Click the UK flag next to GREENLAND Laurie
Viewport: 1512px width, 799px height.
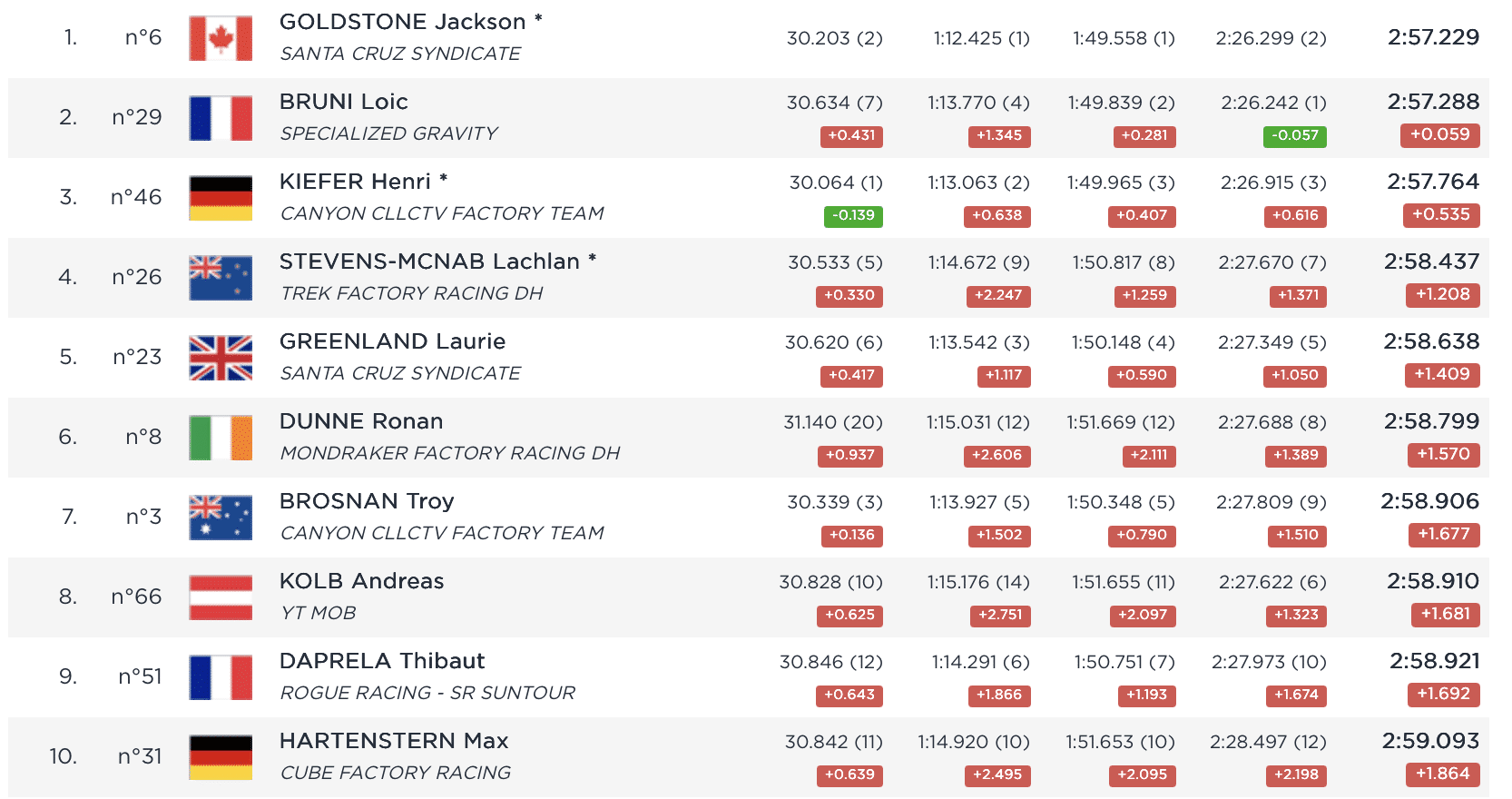pos(221,358)
